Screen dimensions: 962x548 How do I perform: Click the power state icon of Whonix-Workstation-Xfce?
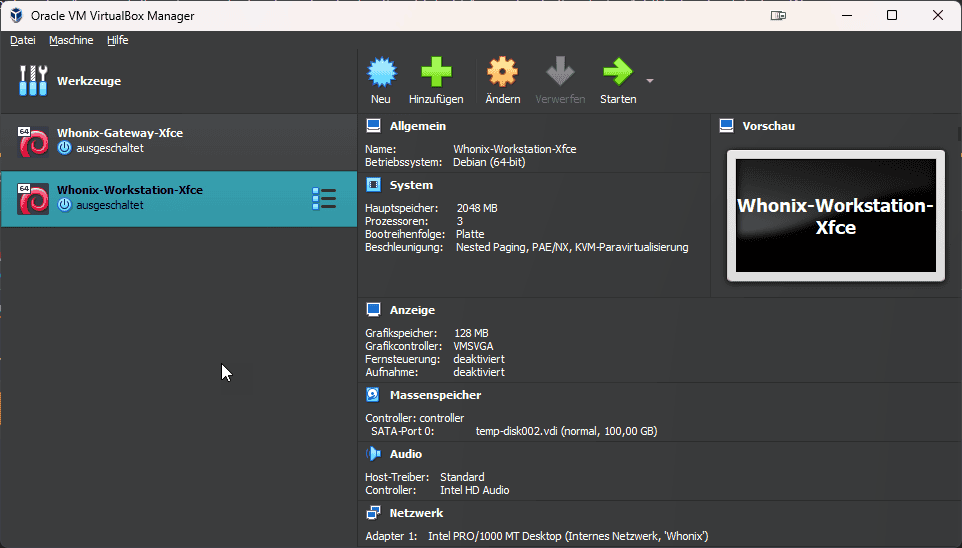[64, 205]
